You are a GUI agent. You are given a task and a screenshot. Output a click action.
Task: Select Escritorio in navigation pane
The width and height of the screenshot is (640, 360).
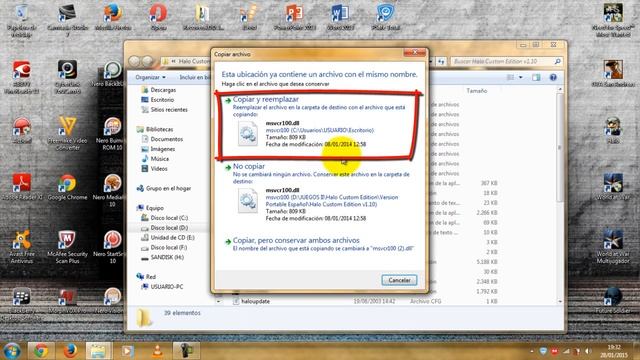pos(158,100)
